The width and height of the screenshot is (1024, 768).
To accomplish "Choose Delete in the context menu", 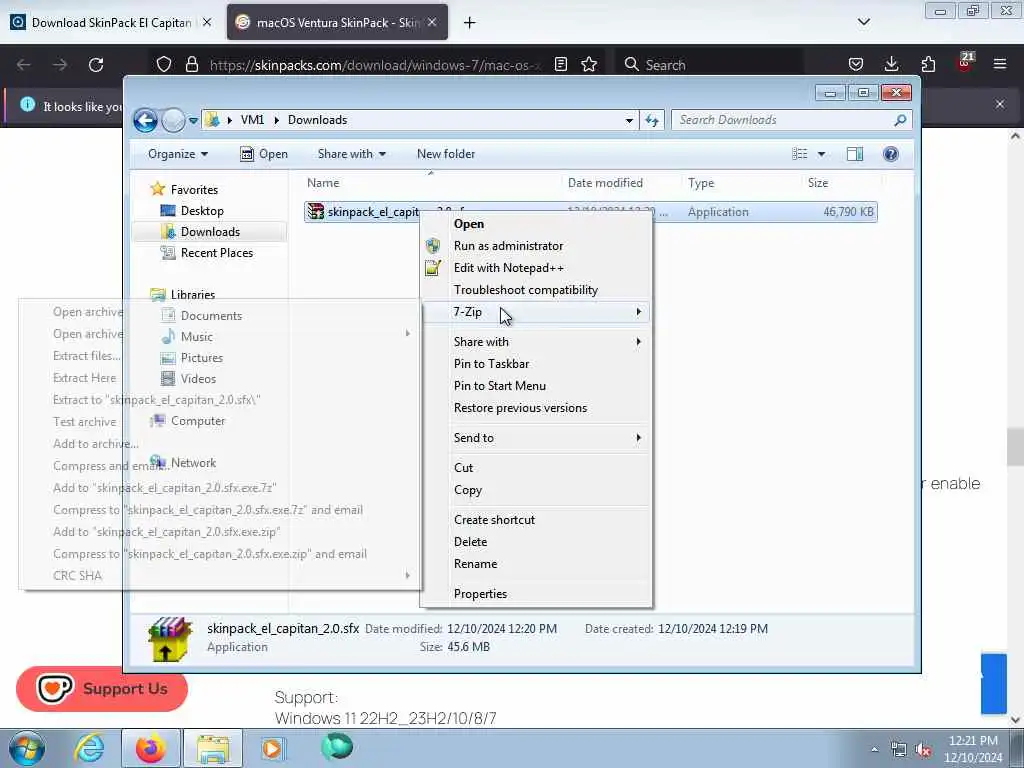I will coord(536,542).
